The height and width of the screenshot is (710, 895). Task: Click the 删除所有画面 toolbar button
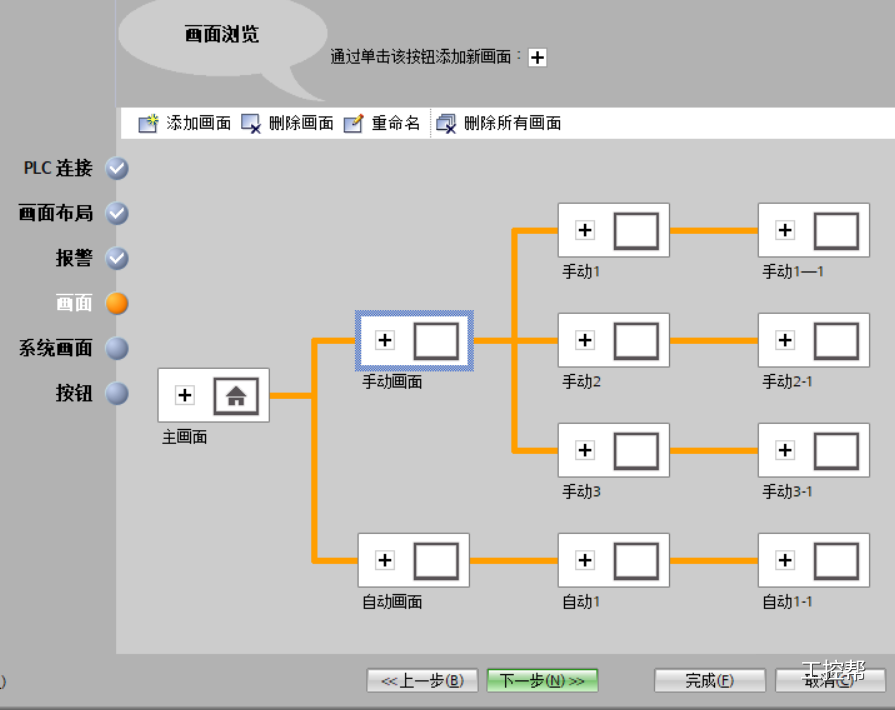point(499,123)
